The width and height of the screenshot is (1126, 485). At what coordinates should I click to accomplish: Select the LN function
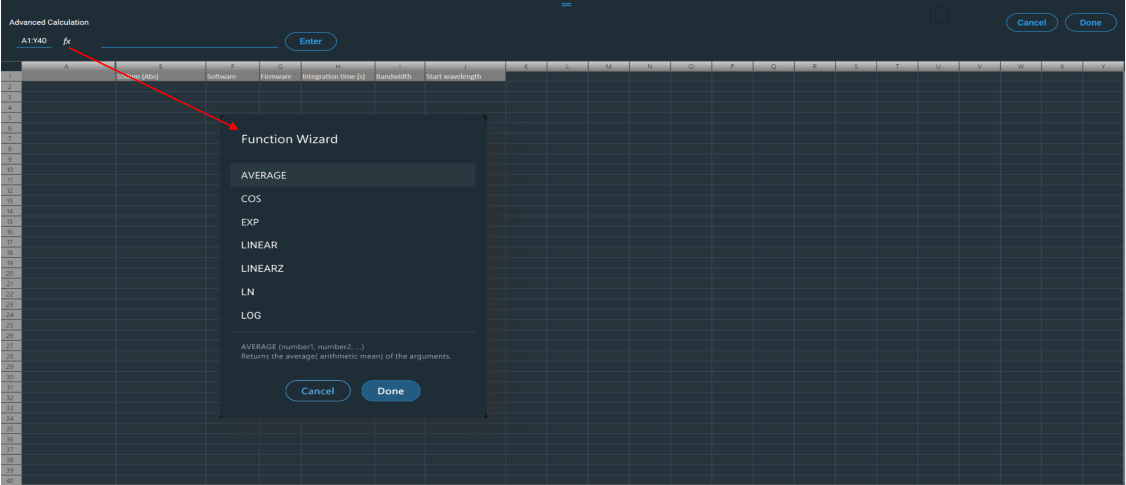352,292
